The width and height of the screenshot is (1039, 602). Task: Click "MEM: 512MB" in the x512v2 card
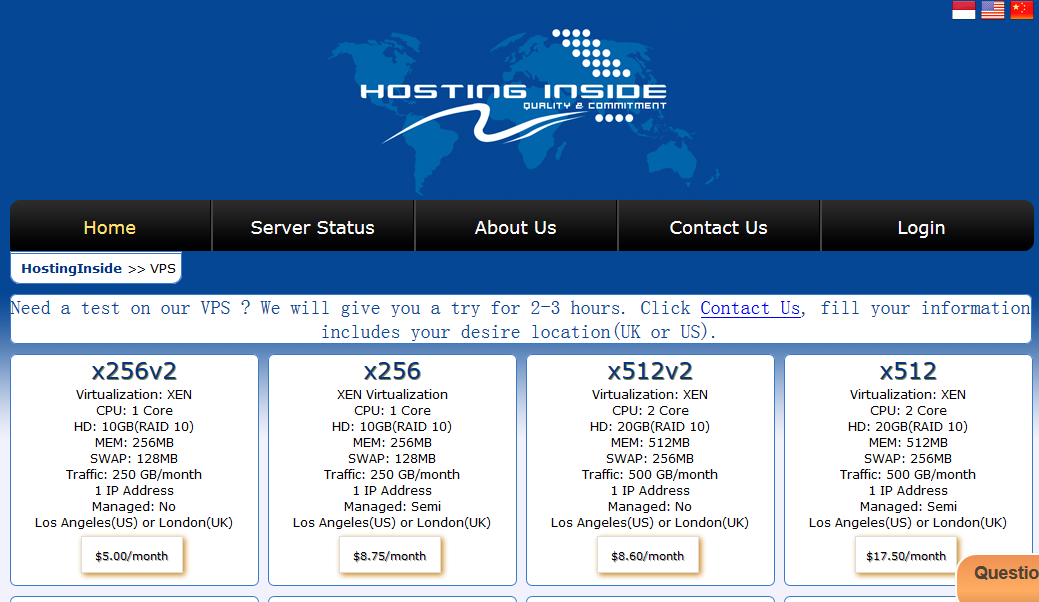click(x=650, y=442)
